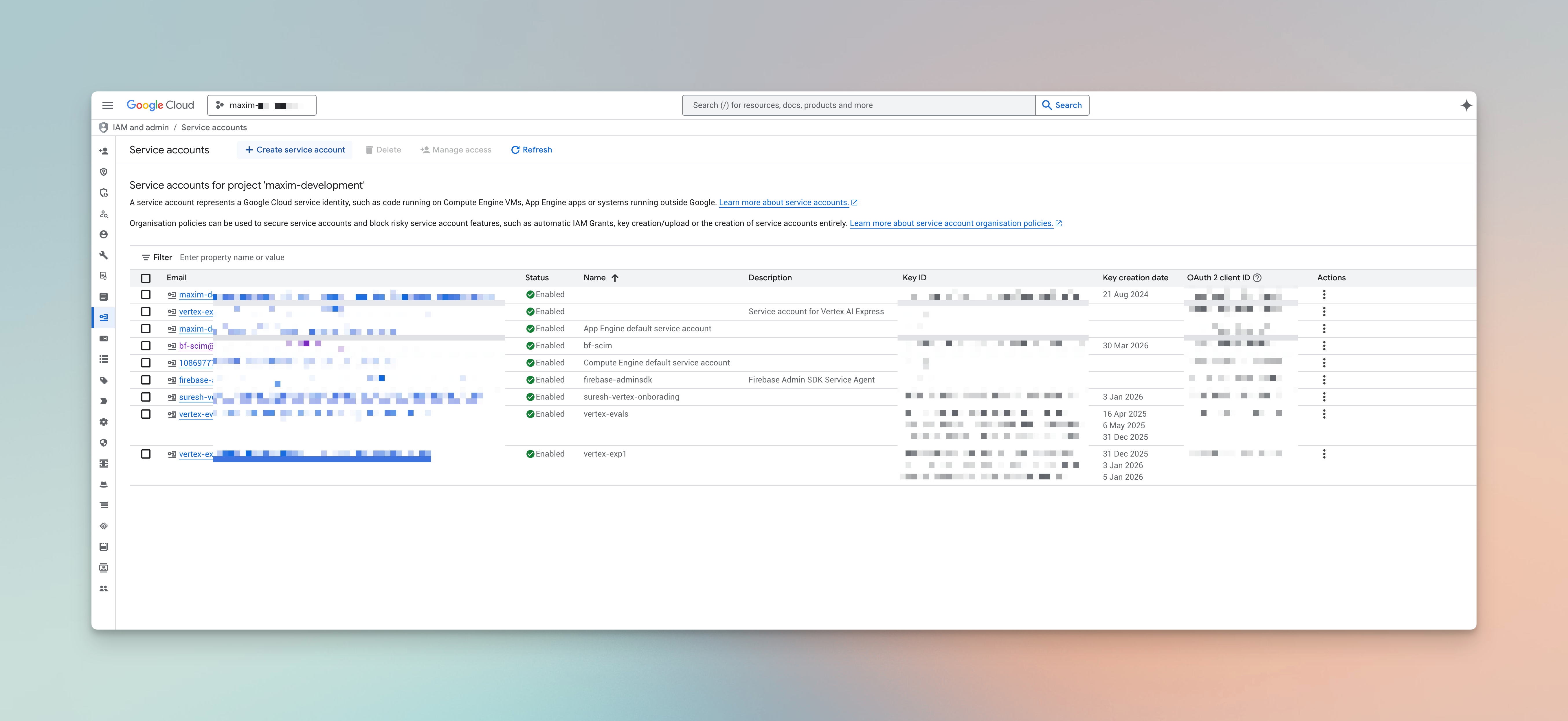Screen dimensions: 1568x721
Task: Click the '16 Apr 2025' key date
Action: point(1124,414)
